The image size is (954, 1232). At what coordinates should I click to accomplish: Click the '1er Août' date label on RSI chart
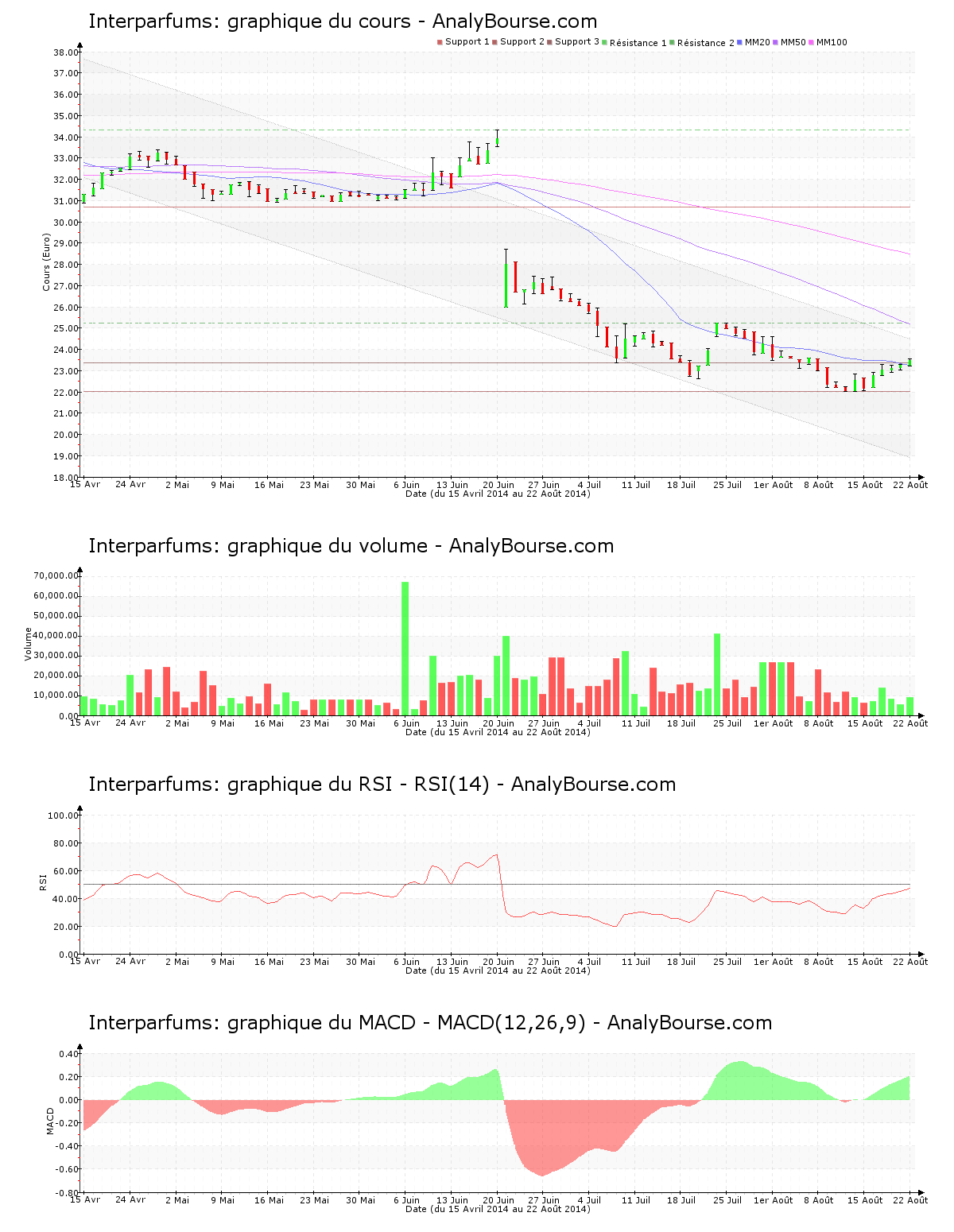(x=773, y=962)
